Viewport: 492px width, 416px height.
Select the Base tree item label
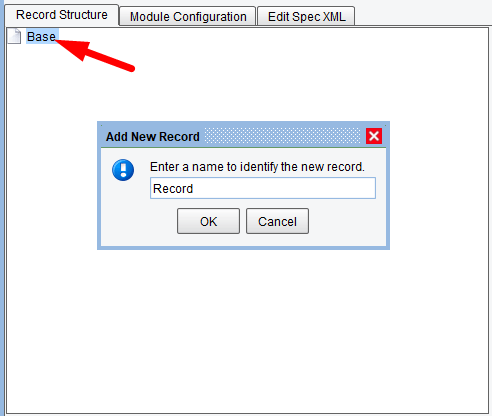[x=42, y=36]
